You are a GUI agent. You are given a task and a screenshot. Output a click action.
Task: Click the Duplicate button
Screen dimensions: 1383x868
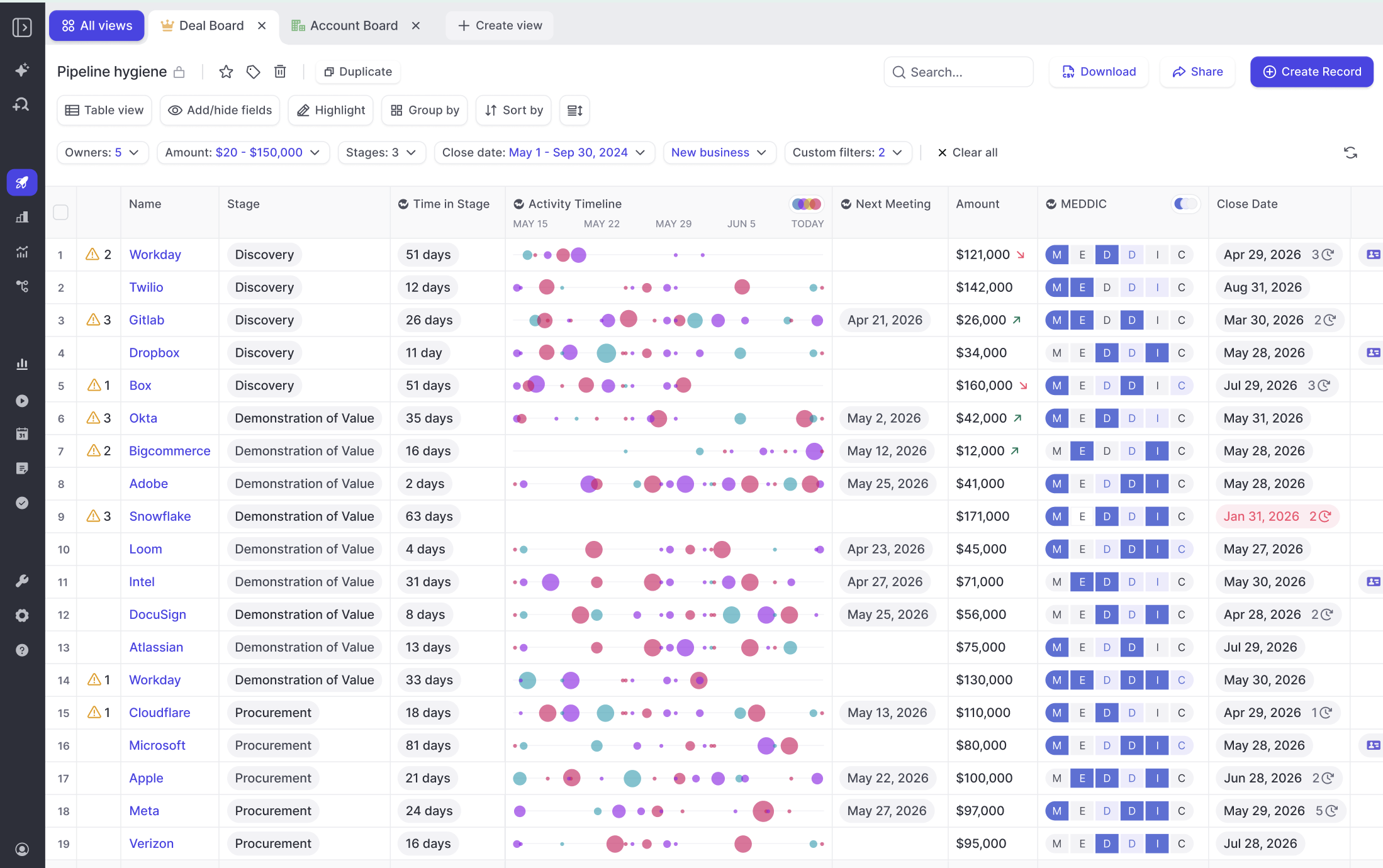358,72
